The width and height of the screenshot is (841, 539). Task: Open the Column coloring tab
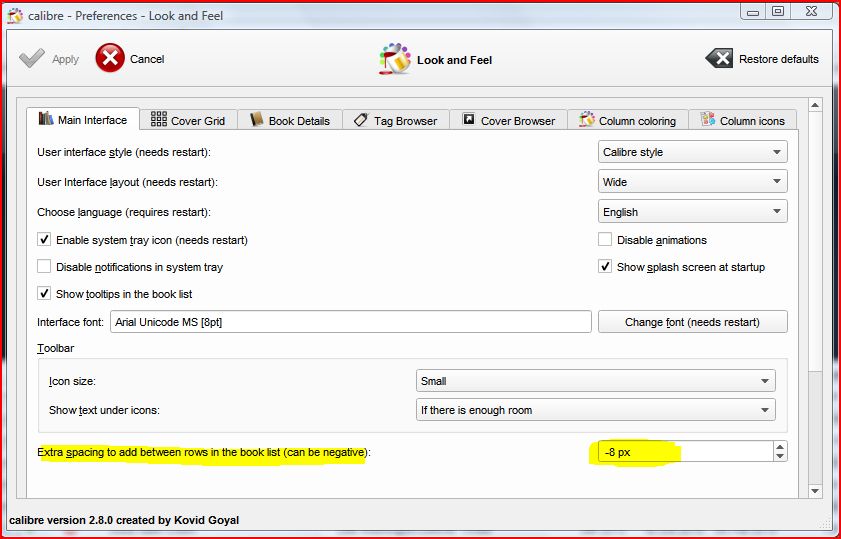(628, 120)
